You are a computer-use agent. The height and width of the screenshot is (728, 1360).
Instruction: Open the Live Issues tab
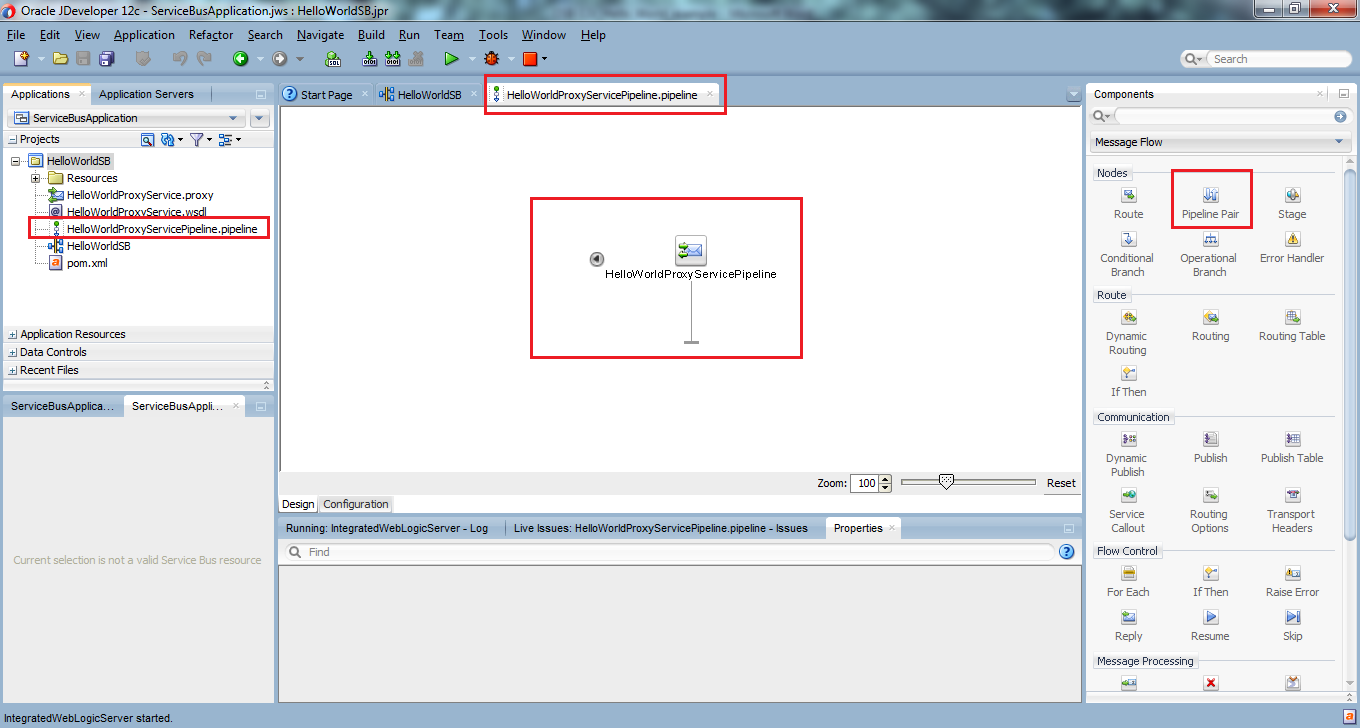point(660,528)
